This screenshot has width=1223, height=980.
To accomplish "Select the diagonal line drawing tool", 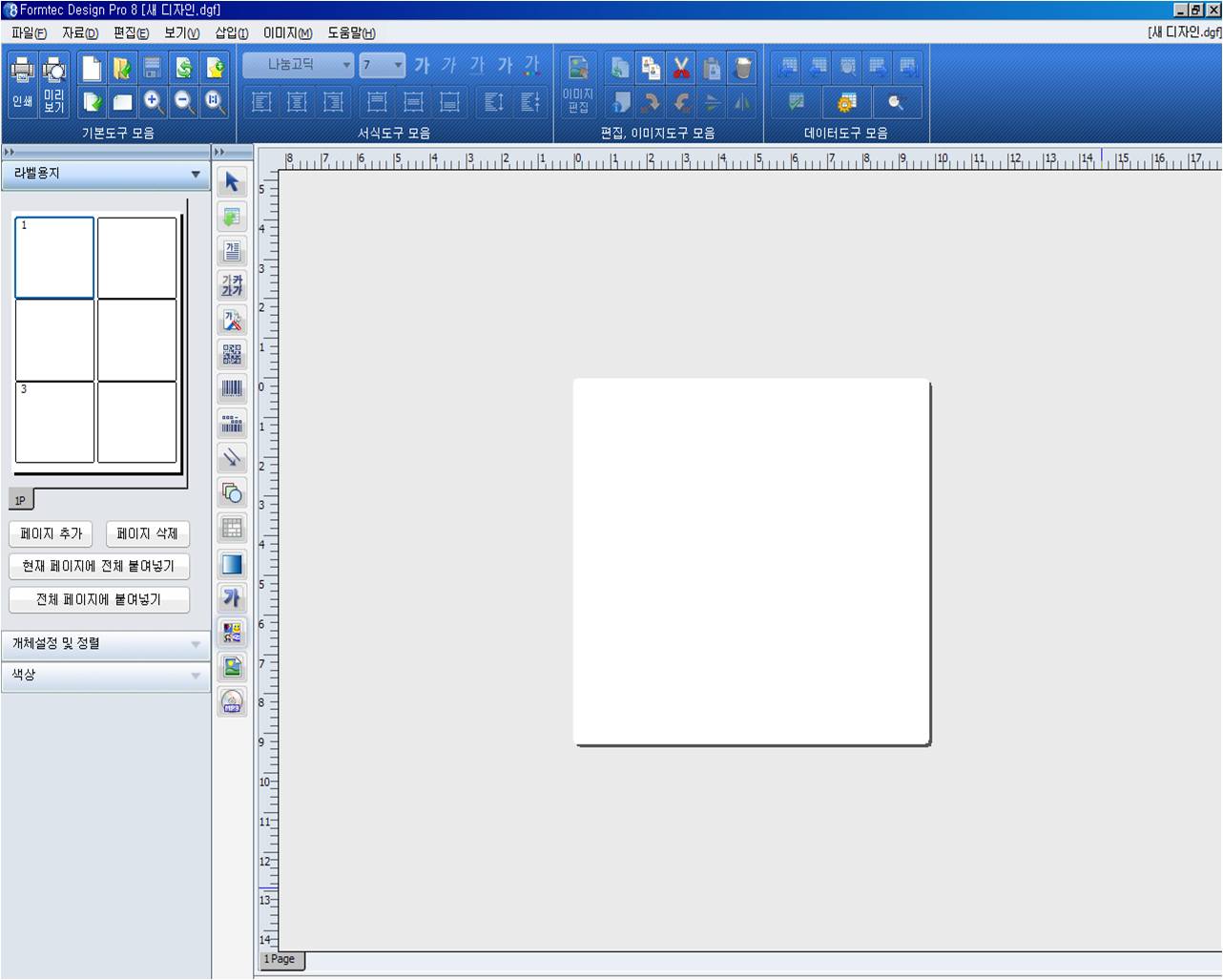I will click(232, 458).
